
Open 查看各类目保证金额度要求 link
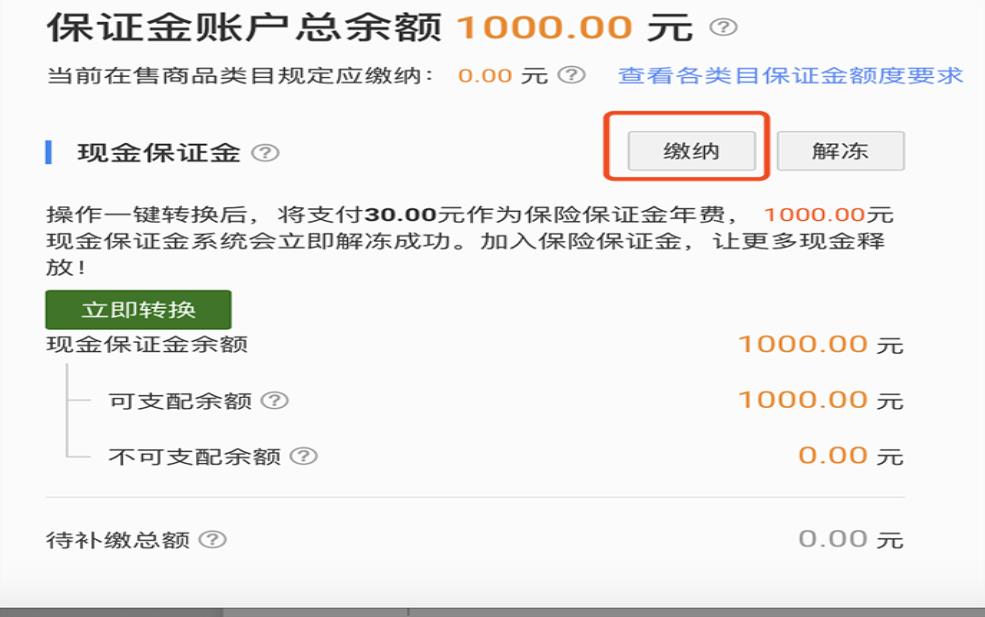[790, 75]
